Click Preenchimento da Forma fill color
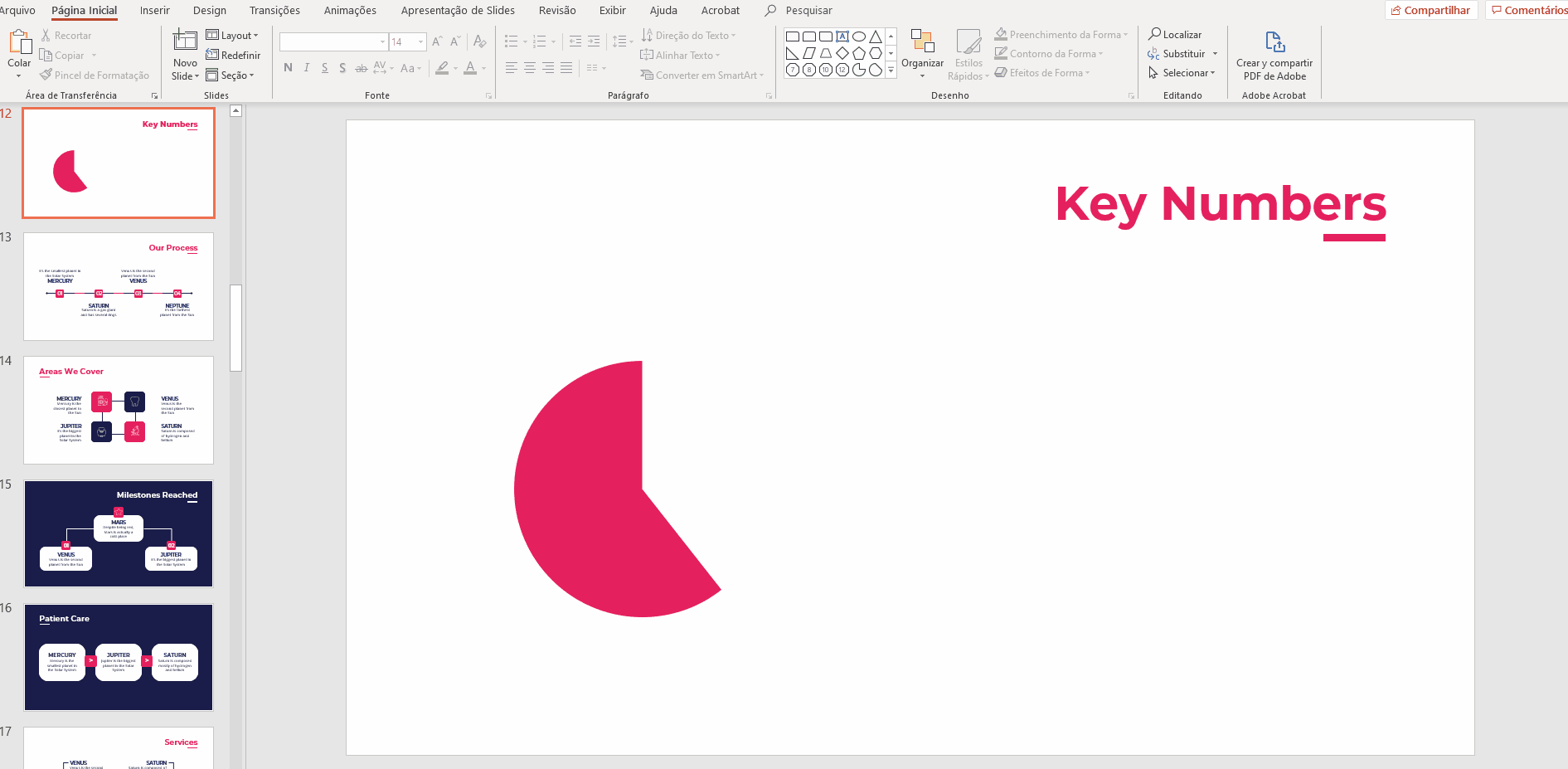This screenshot has width=1568, height=769. pos(1060,35)
